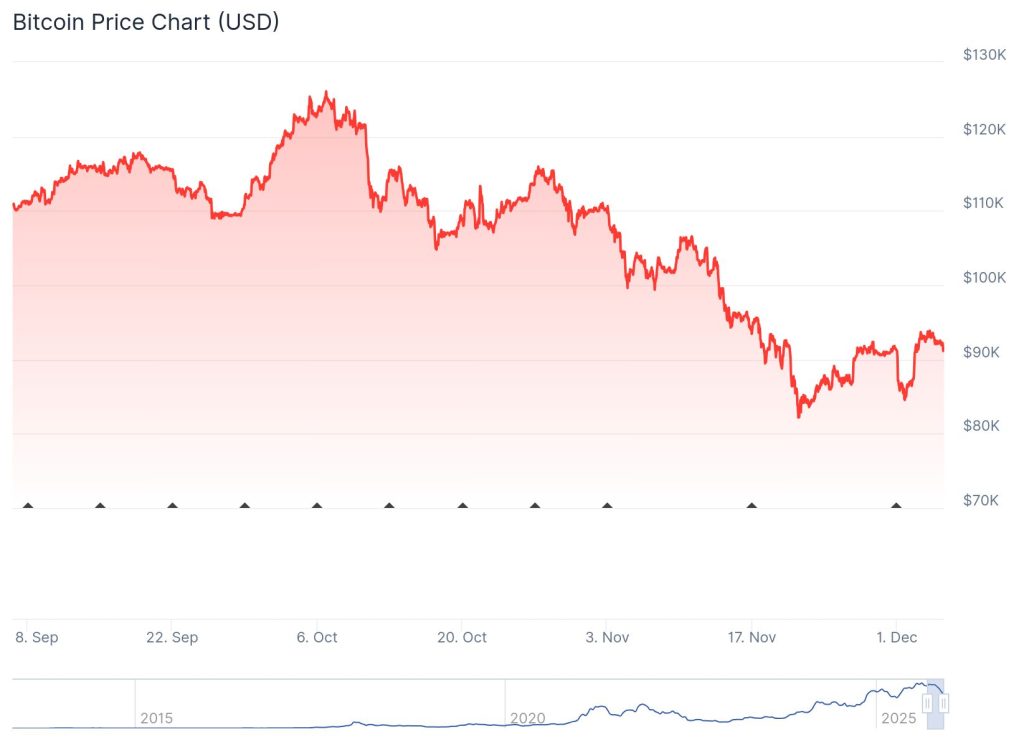Select the diamond marker above 3. Nov
The height and width of the screenshot is (747, 1024).
(x=607, y=506)
